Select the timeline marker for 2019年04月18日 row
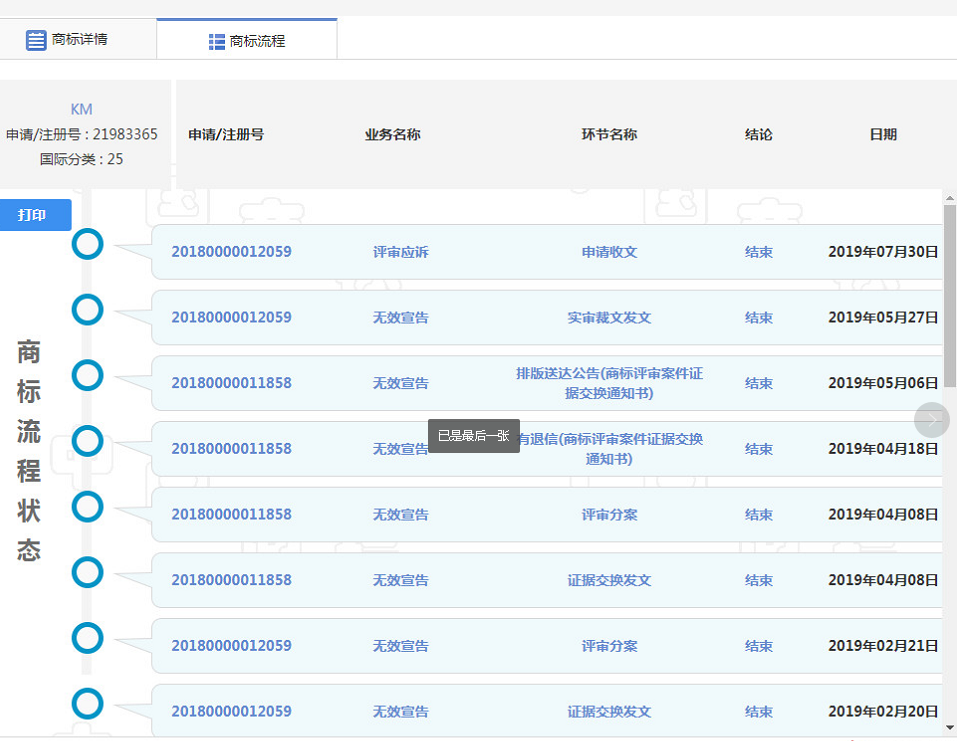This screenshot has width=957, height=741. pyautogui.click(x=88, y=441)
